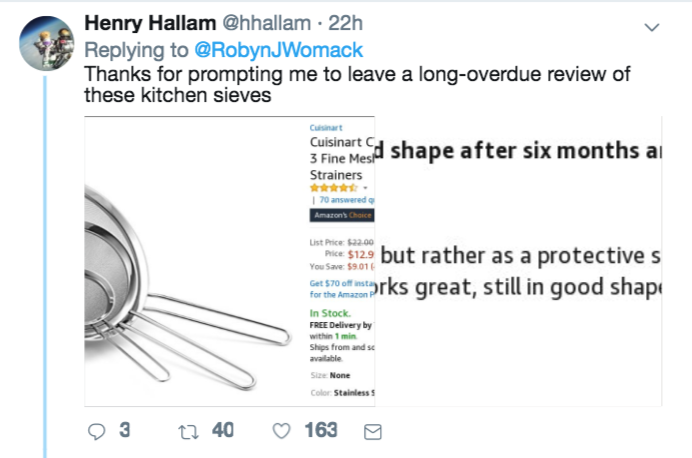Retweet using the retweet arrows icon
The height and width of the screenshot is (458, 692).
[x=187, y=431]
